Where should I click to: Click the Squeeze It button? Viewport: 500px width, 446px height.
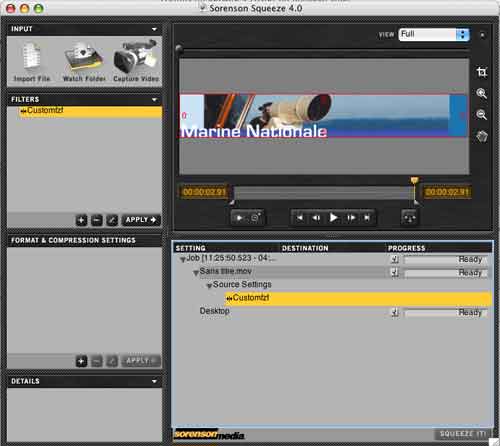point(463,434)
